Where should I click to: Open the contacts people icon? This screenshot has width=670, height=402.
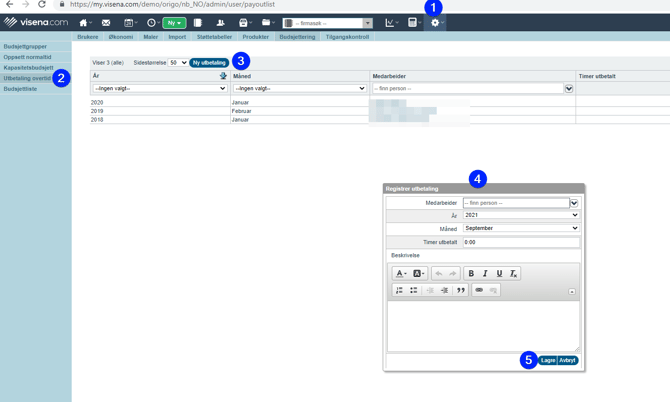(220, 23)
